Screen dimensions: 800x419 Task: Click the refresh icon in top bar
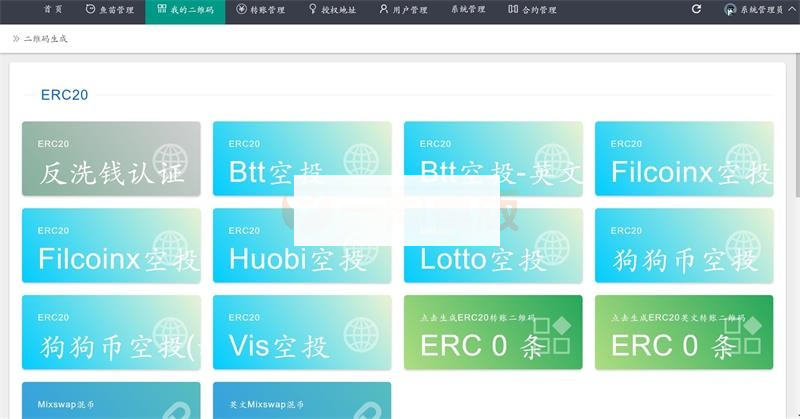click(696, 9)
